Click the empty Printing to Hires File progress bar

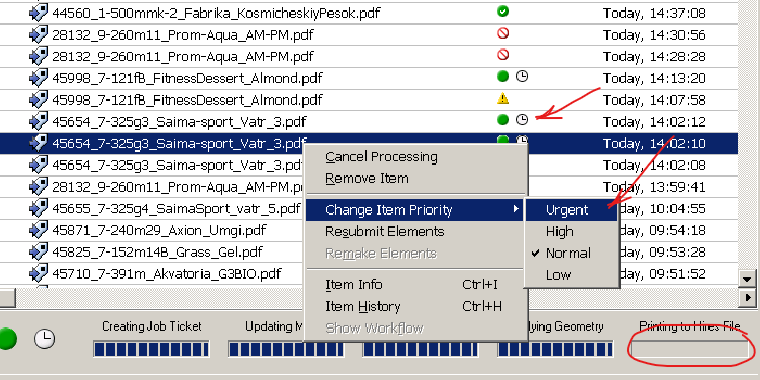click(690, 349)
